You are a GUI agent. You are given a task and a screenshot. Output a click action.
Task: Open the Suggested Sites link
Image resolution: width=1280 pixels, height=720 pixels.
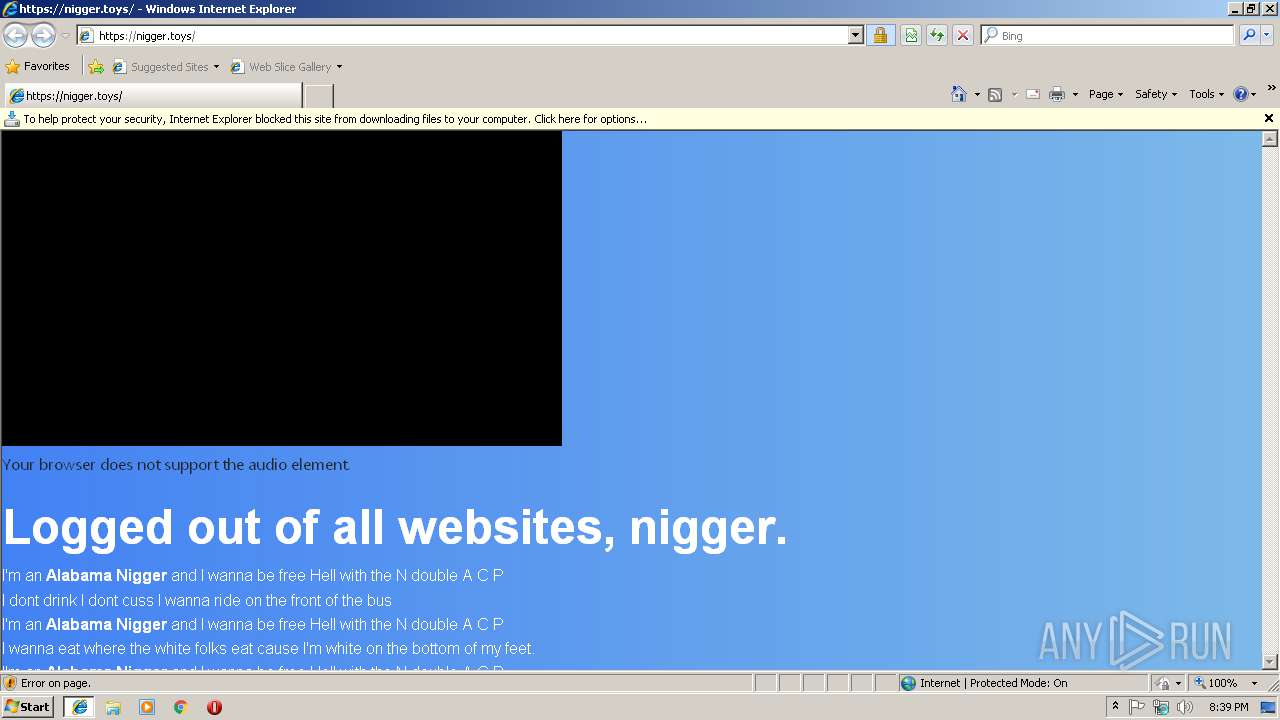pyautogui.click(x=165, y=67)
